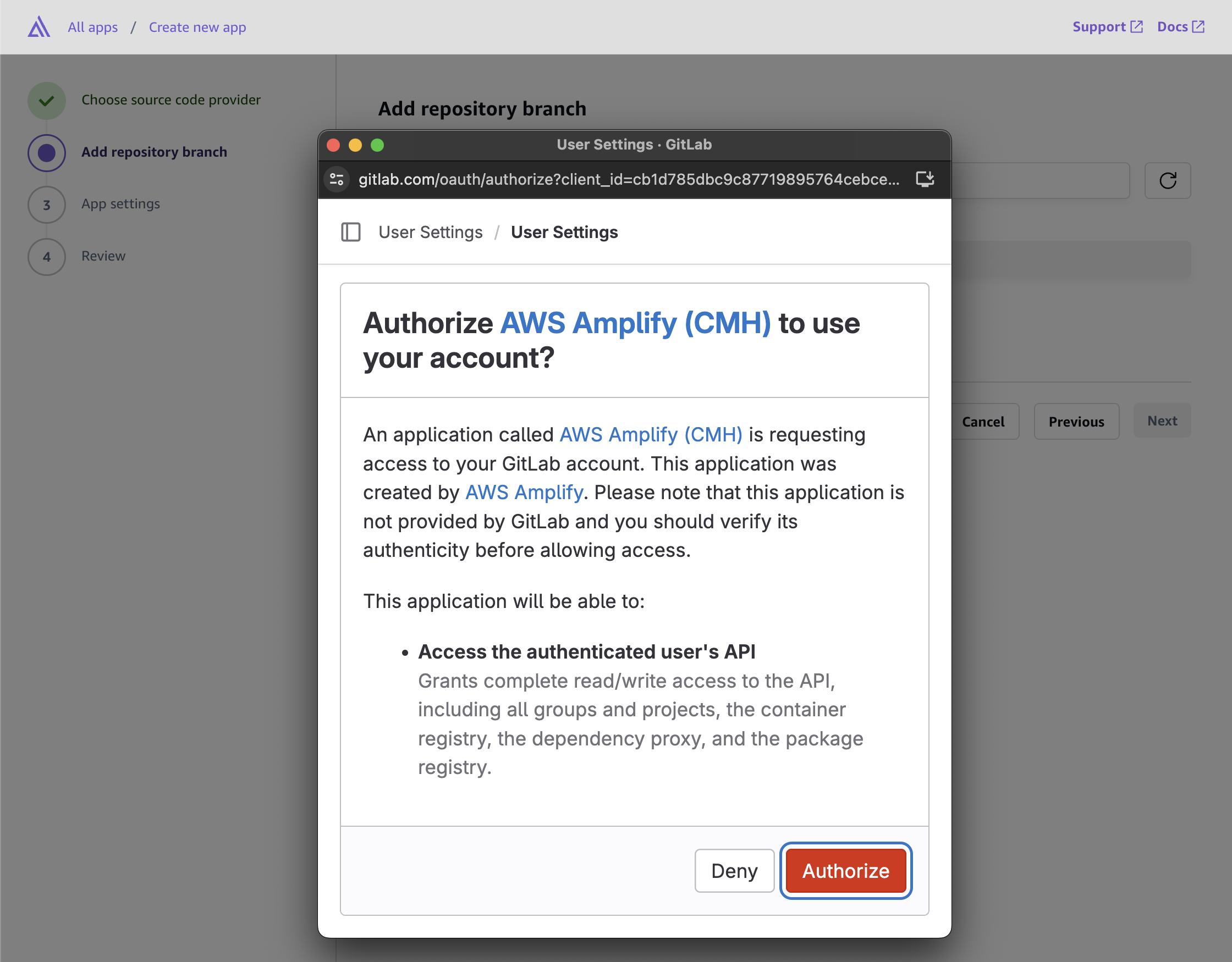Go back using the Previous button
1232x962 pixels.
click(x=1076, y=421)
